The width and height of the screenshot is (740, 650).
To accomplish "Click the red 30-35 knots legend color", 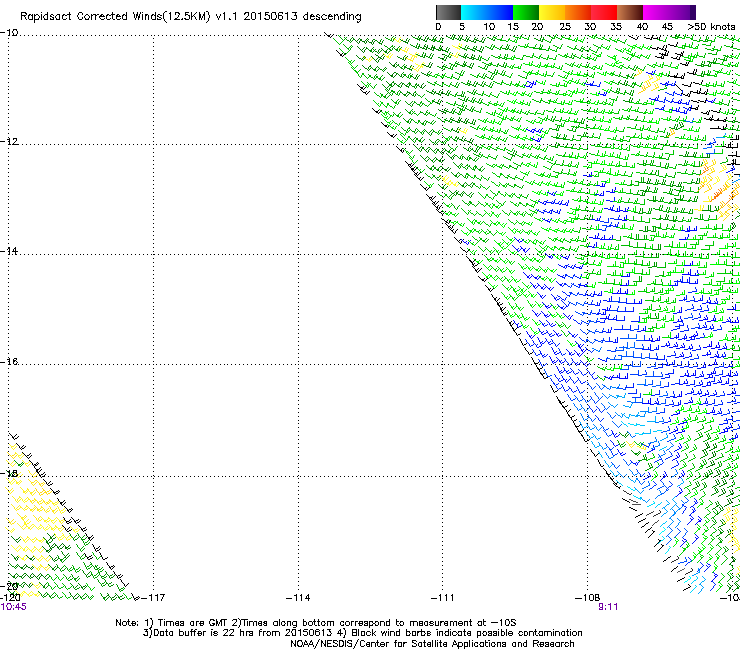I will click(604, 12).
